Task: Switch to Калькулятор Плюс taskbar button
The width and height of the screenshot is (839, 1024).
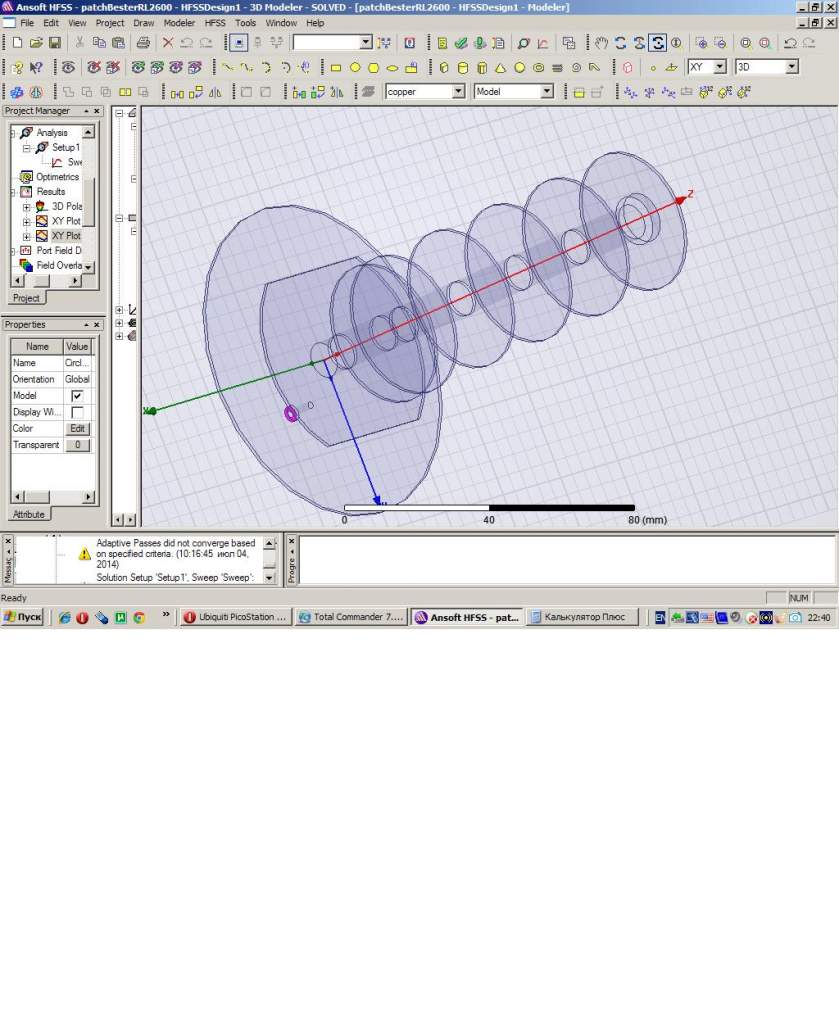Action: click(583, 617)
